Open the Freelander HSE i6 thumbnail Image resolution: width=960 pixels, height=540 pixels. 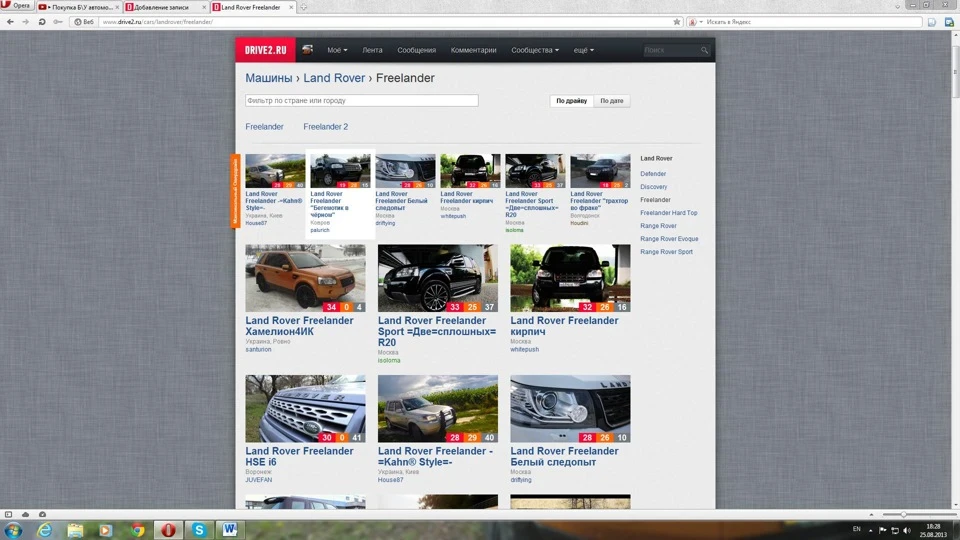[305, 408]
